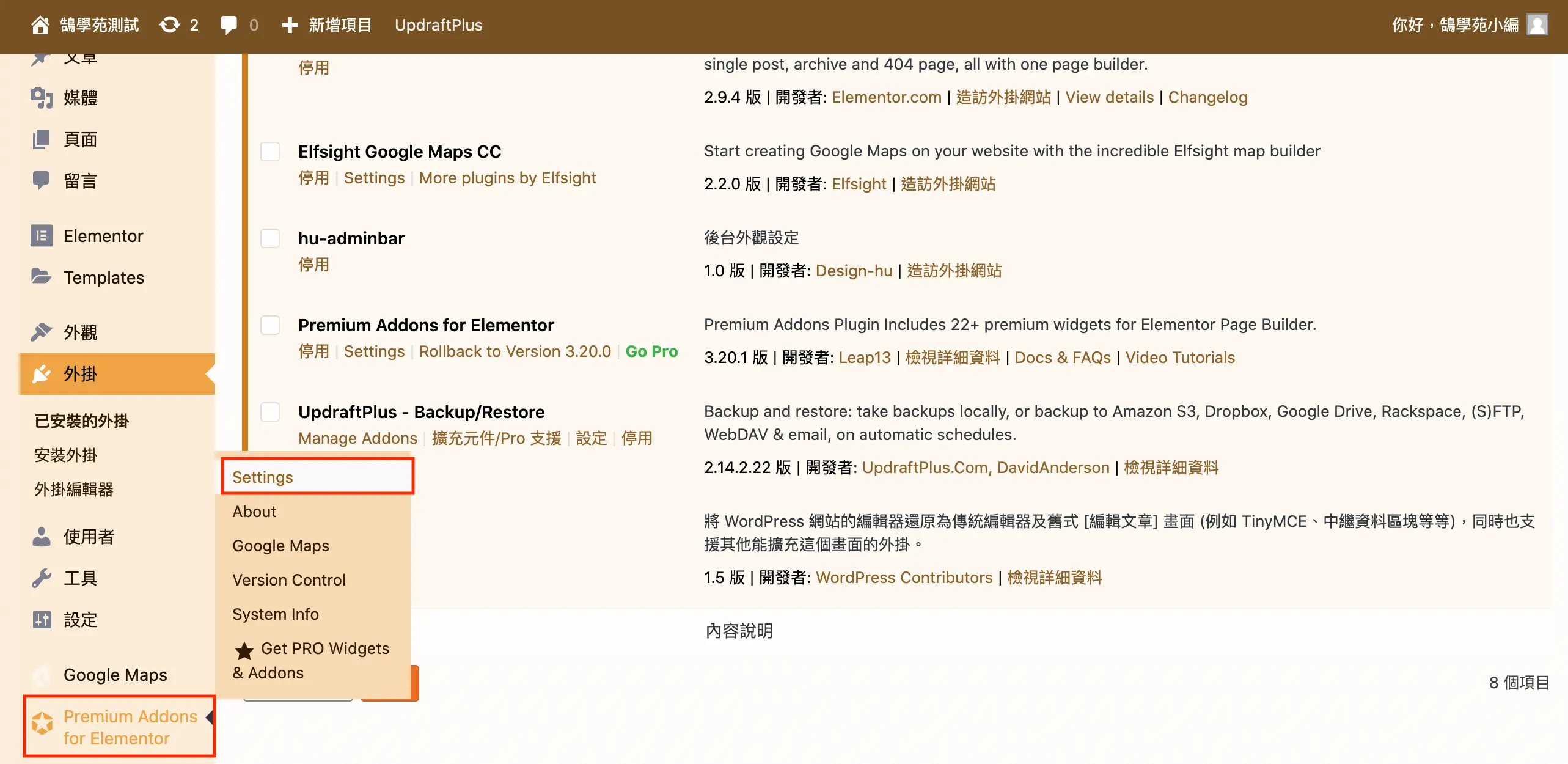Click the plus icon for 新增項目

point(290,25)
